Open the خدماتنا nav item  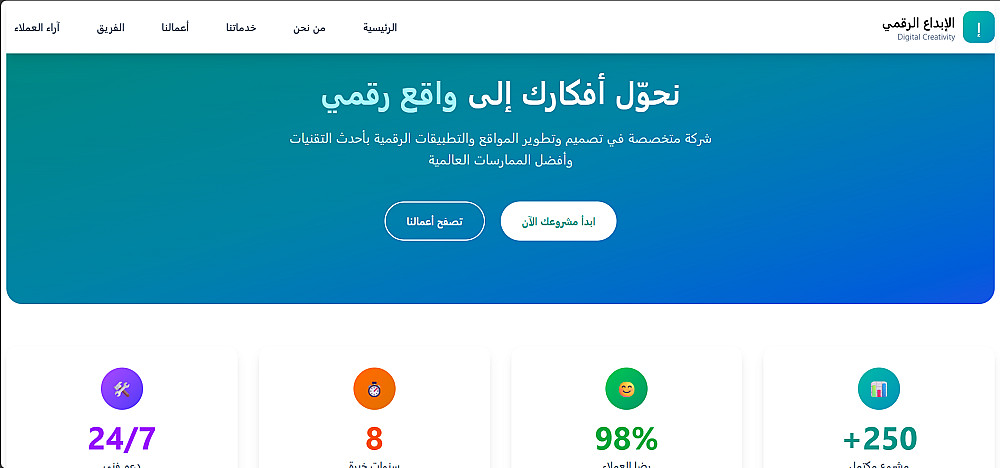click(241, 28)
